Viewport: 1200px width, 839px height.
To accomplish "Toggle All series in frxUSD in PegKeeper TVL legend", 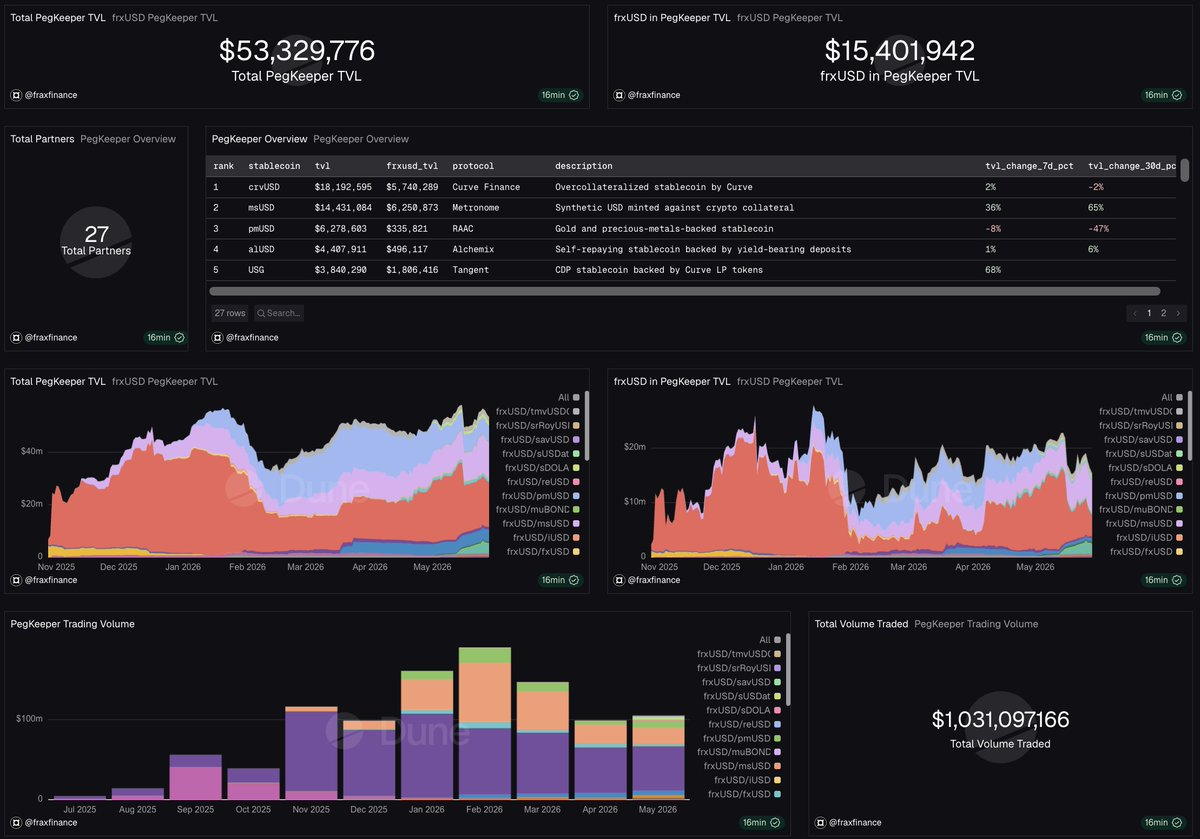I will [x=1172, y=397].
